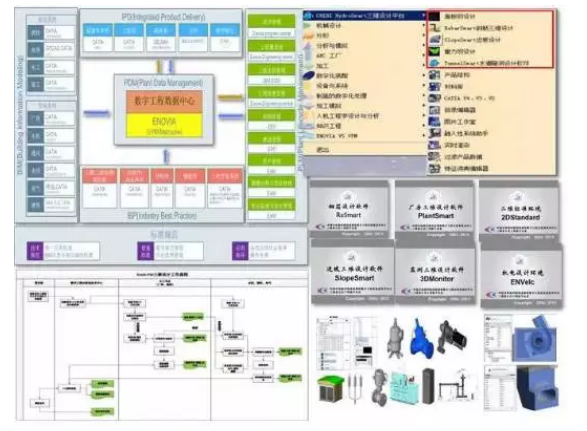Click the green arrow icon beside 机械设计
The height and width of the screenshot is (431, 587).
tap(308, 26)
